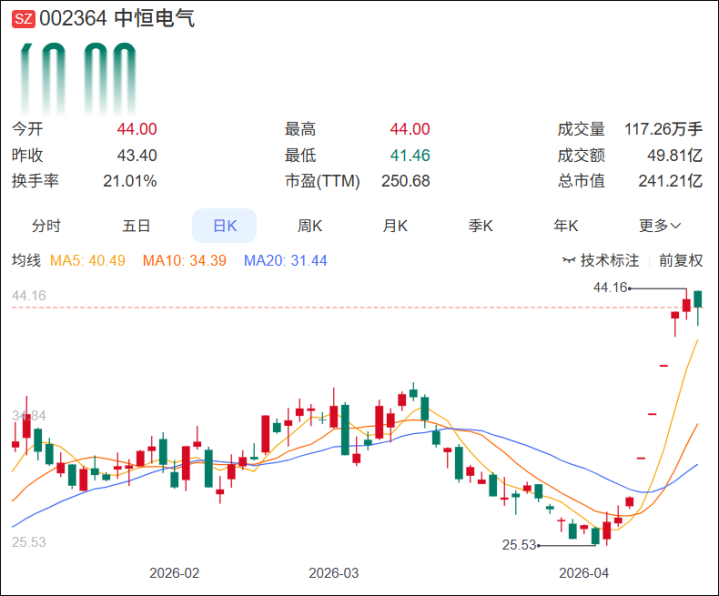719x596 pixels.
Task: Click the 市盈(TTM) value 250.68
Action: coord(405,181)
